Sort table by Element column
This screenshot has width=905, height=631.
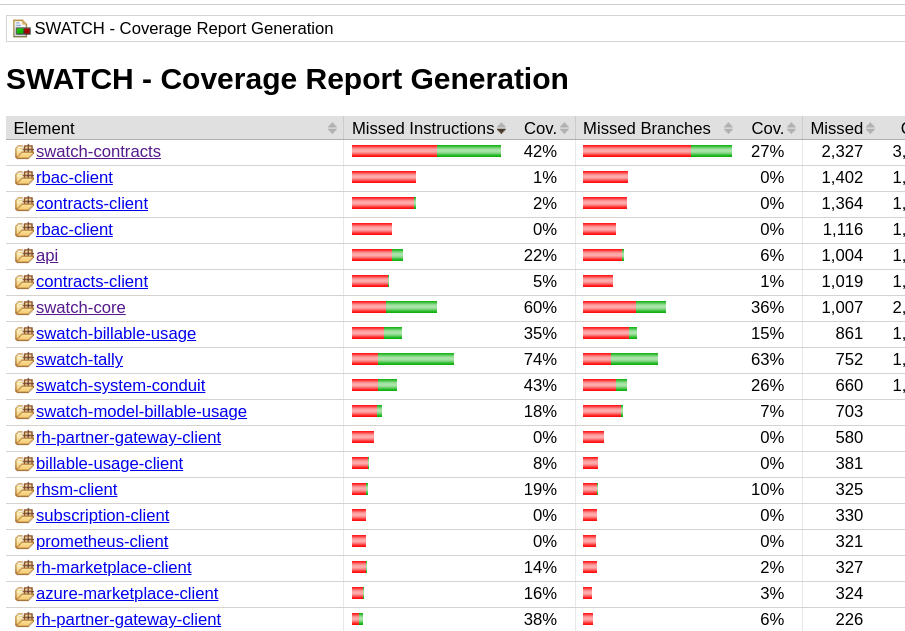(x=175, y=129)
